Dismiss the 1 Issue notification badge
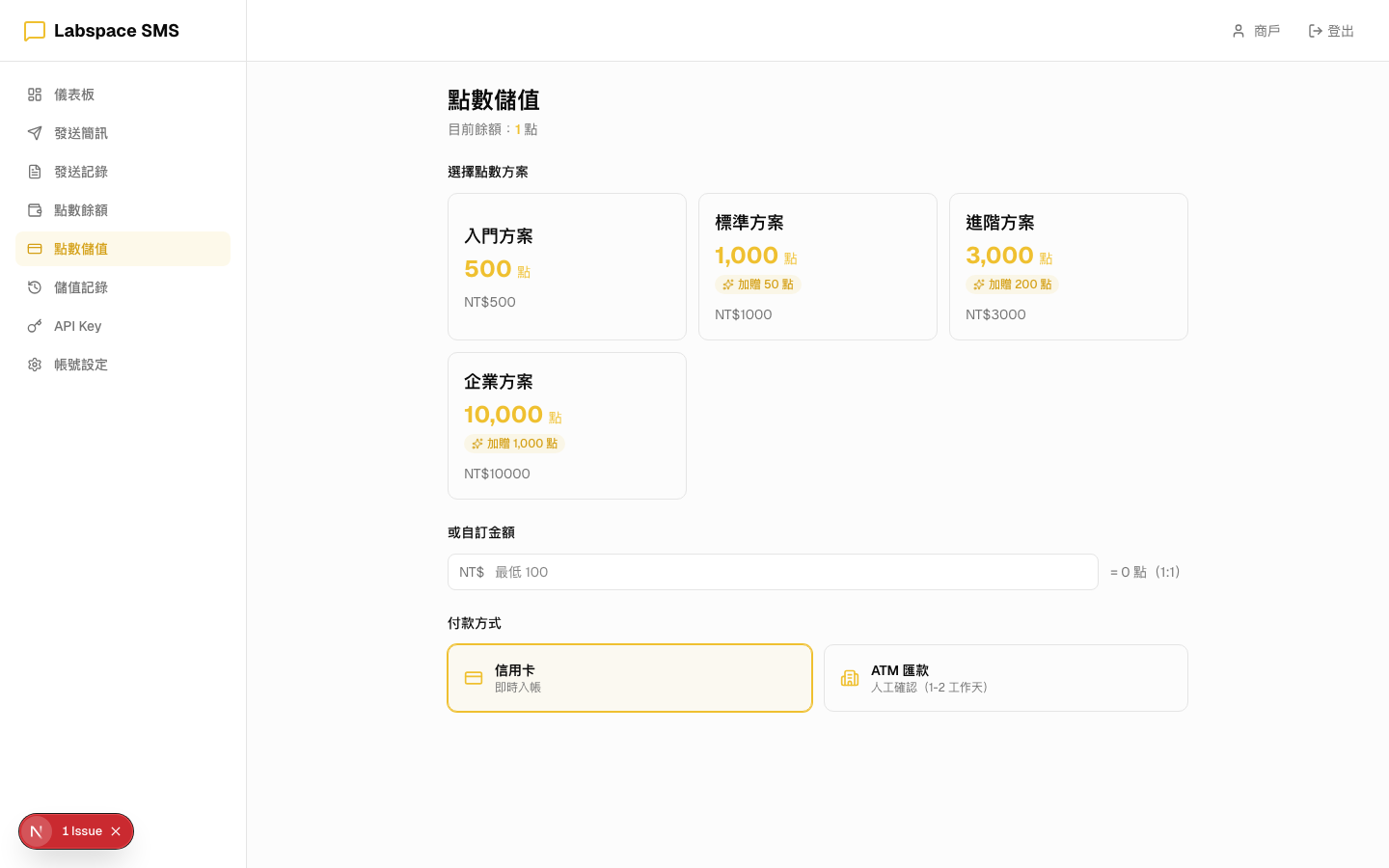This screenshot has height=868, width=1389. tap(116, 831)
